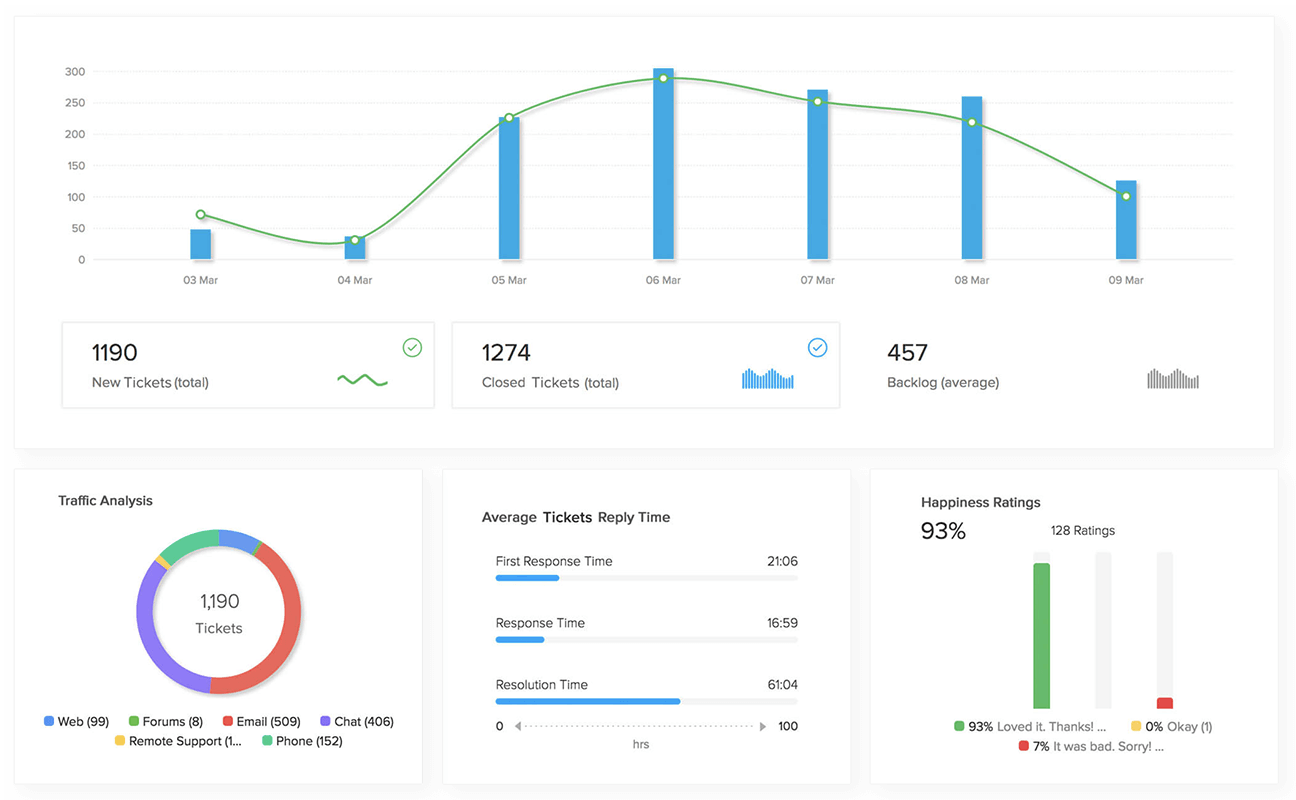Click the green wave sparkline icon
Image resolution: width=1296 pixels, height=800 pixels.
(362, 380)
